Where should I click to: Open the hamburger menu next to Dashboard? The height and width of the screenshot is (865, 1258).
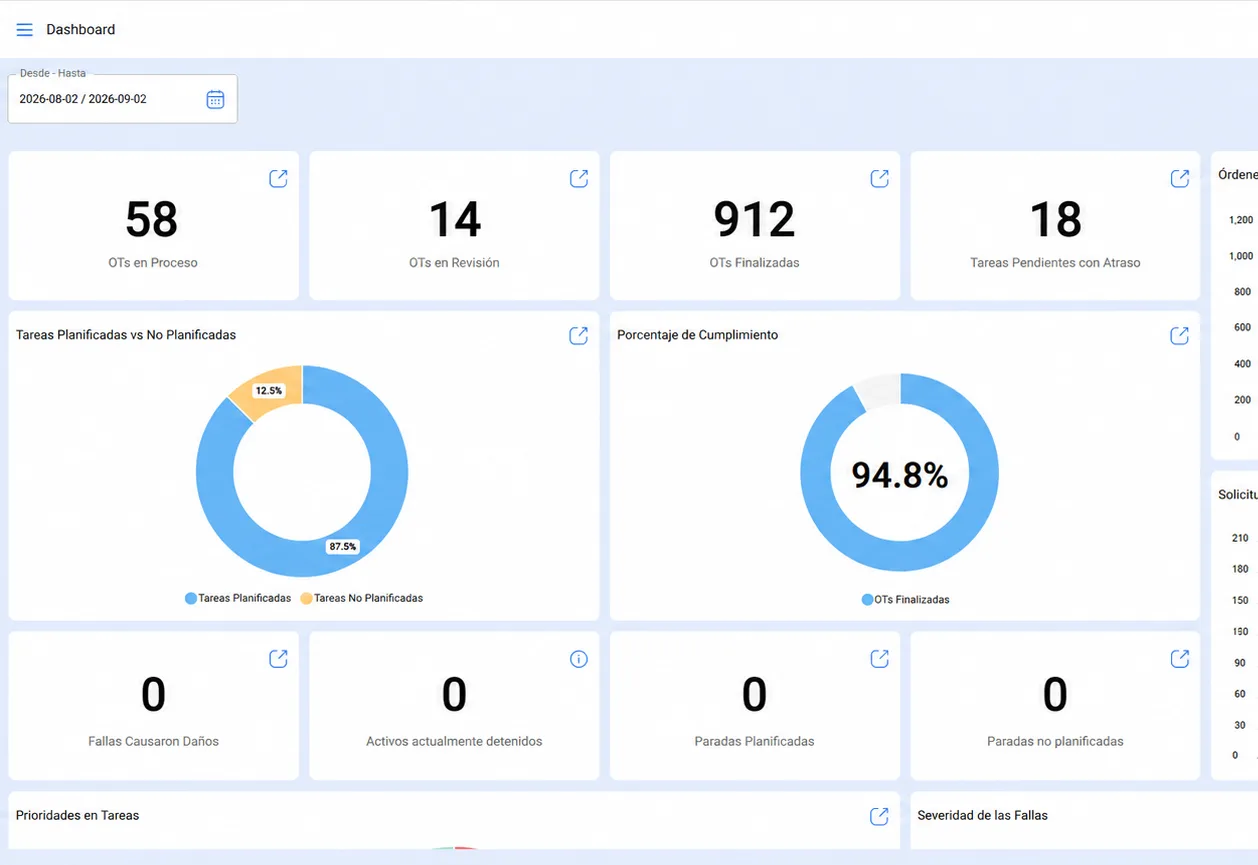(x=25, y=30)
